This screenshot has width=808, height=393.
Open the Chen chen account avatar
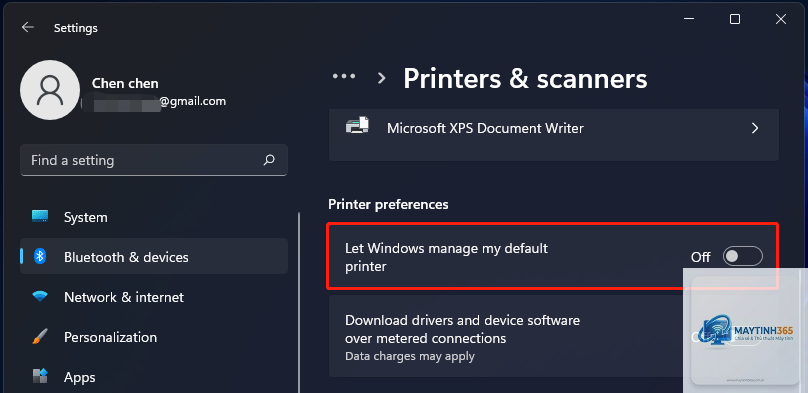[x=49, y=90]
